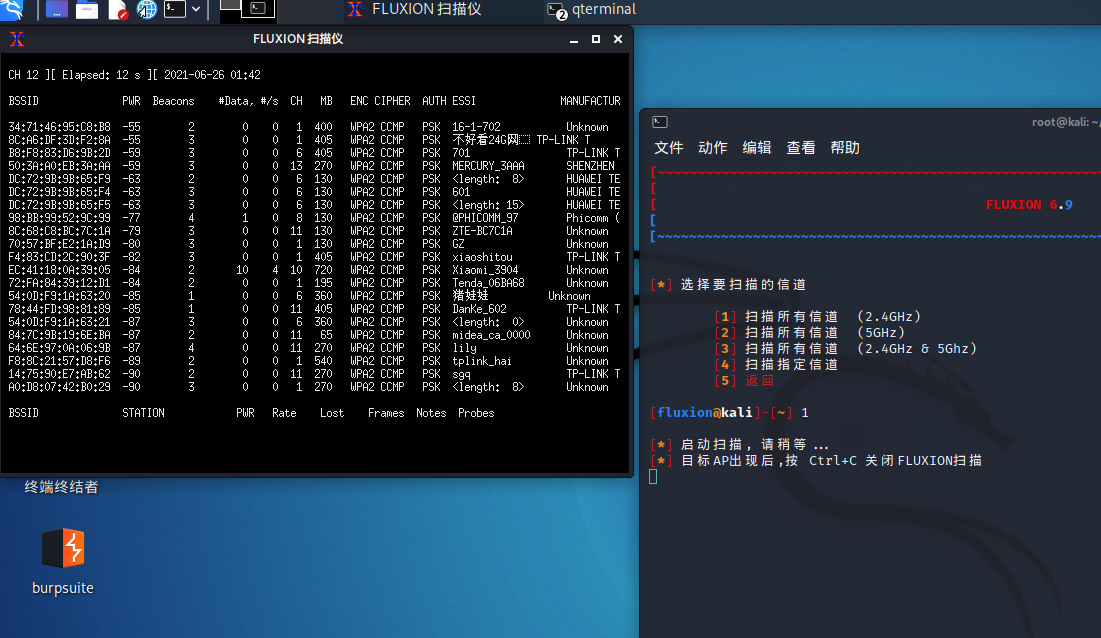Click BSSID A0:D8:07:42:B0:29
The image size is (1101, 638).
point(60,387)
